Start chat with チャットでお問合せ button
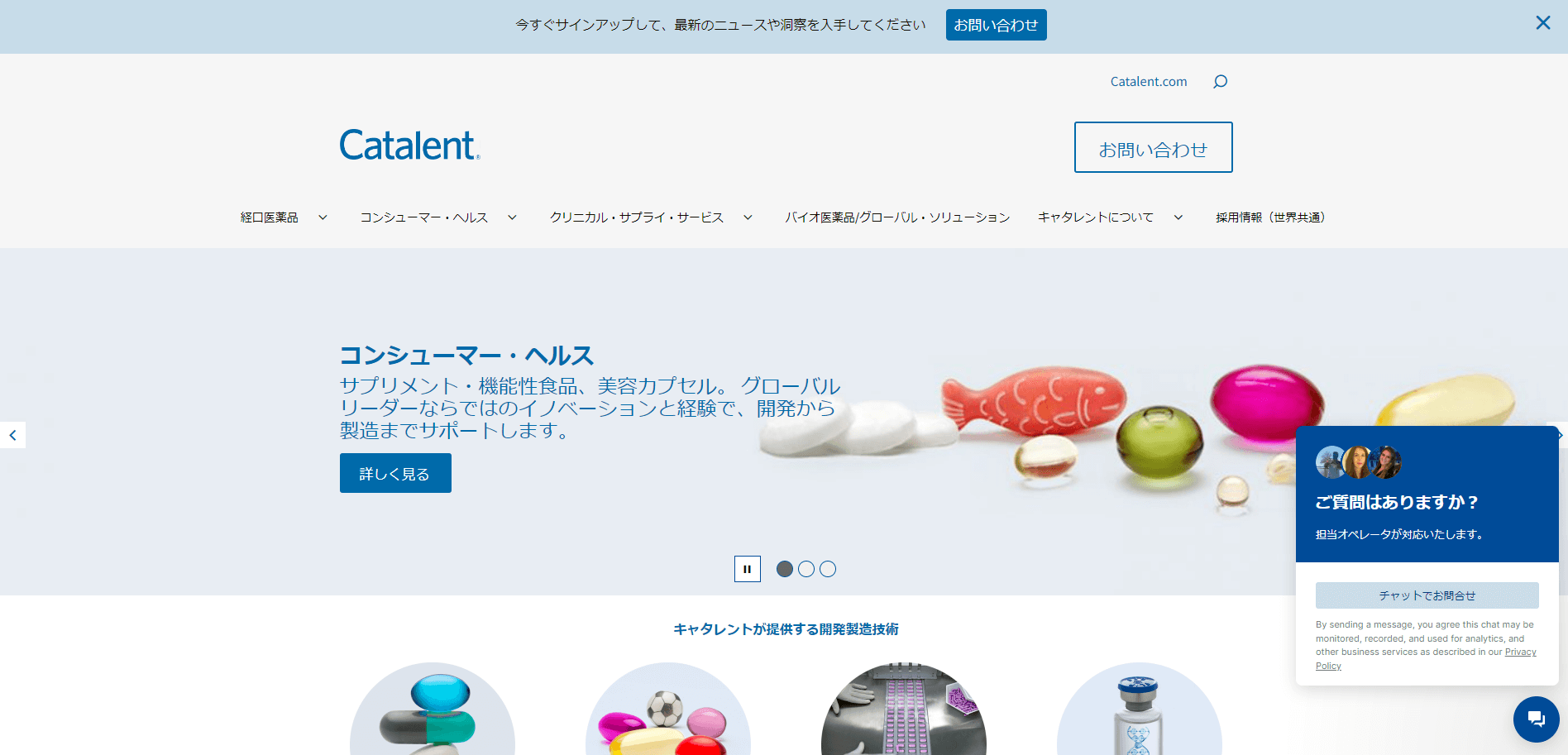The height and width of the screenshot is (755, 1568). pos(1427,595)
